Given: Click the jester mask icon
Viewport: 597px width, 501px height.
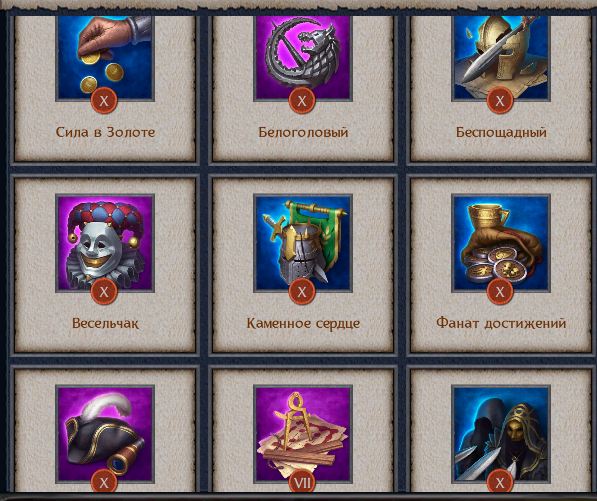Looking at the screenshot, I should tap(105, 243).
